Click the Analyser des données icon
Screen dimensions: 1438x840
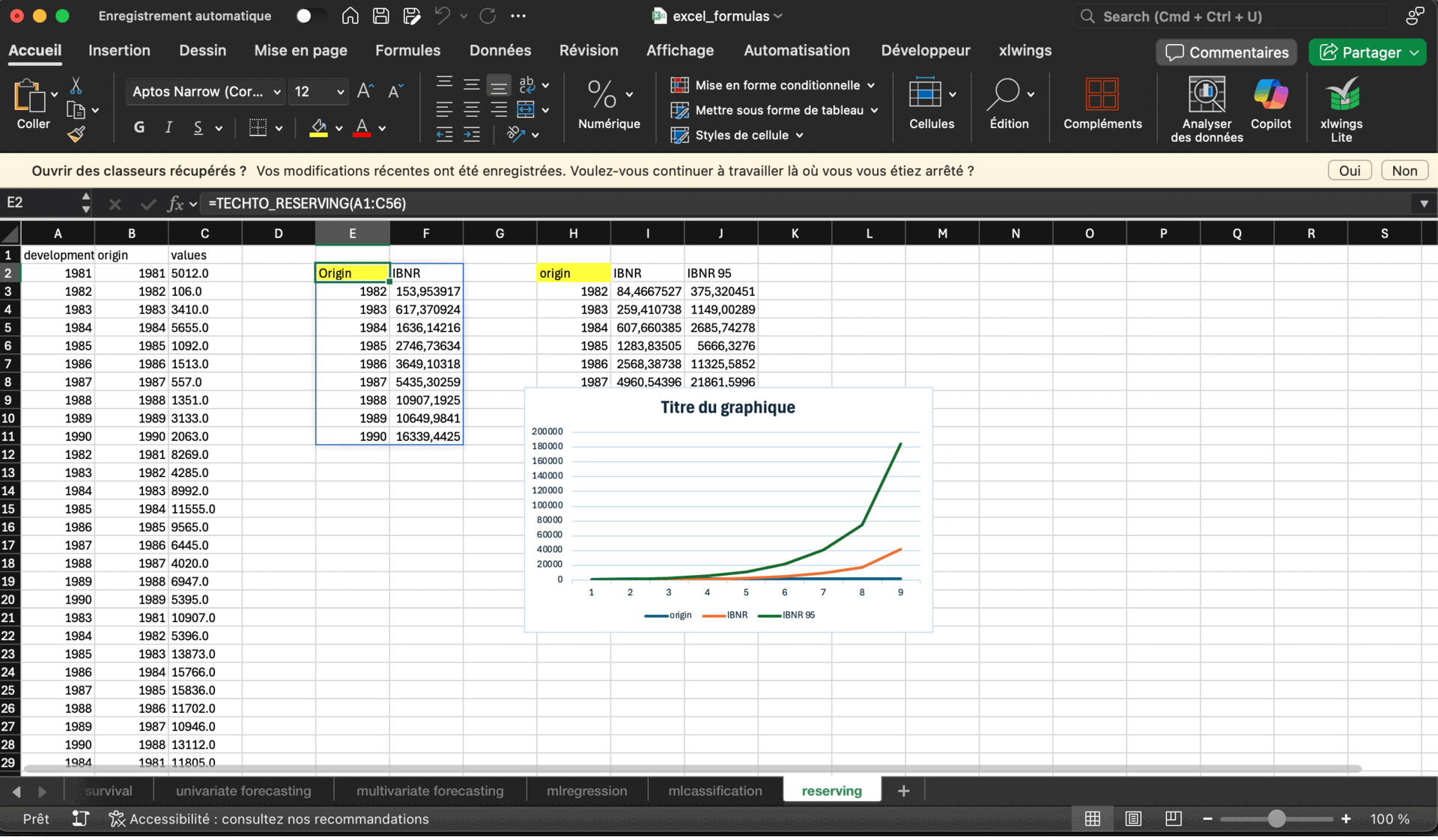point(1207,94)
